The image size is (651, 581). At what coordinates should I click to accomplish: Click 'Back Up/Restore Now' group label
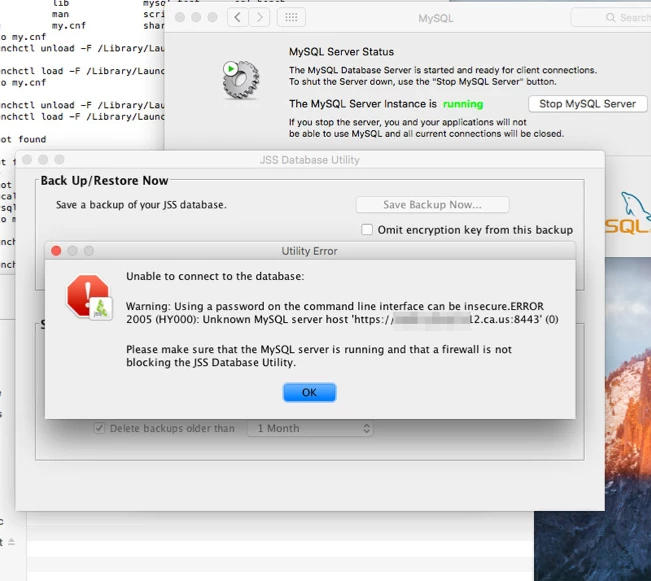(x=104, y=181)
